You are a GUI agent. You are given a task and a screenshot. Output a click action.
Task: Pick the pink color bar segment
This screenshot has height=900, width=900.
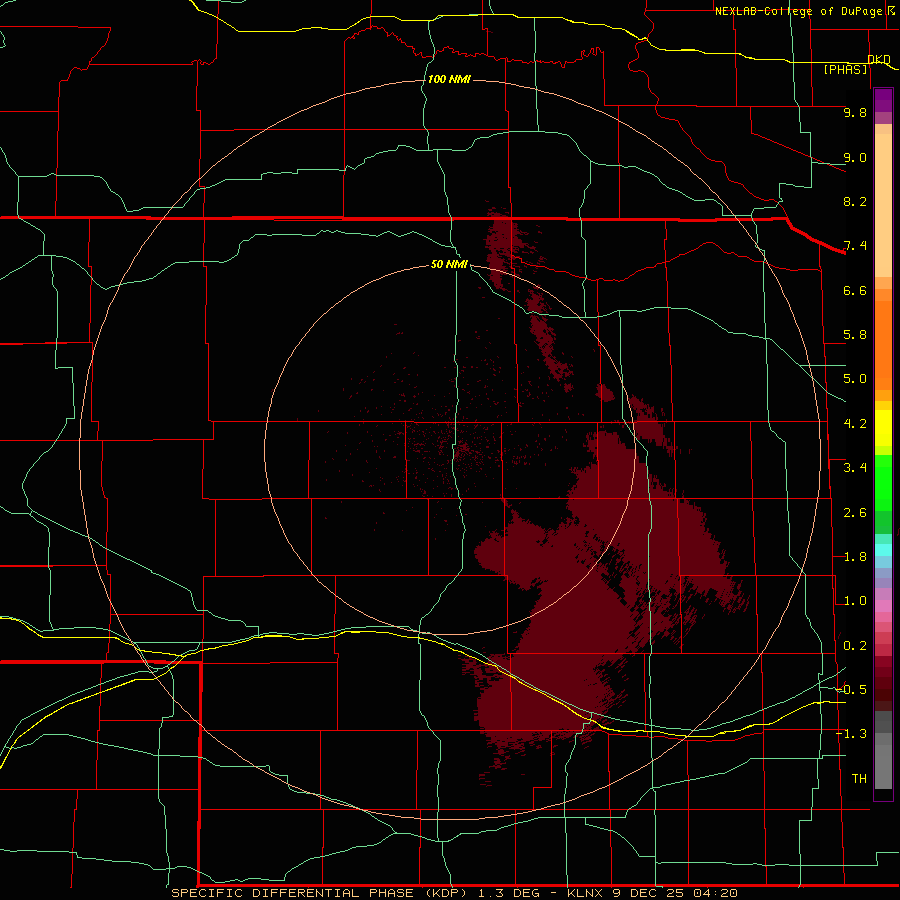883,606
